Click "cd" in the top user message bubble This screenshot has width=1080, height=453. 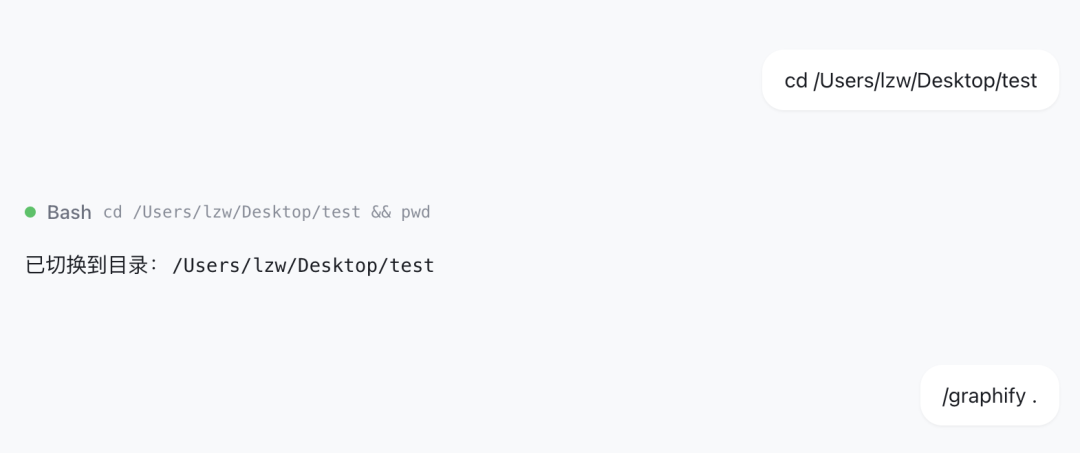coord(796,80)
